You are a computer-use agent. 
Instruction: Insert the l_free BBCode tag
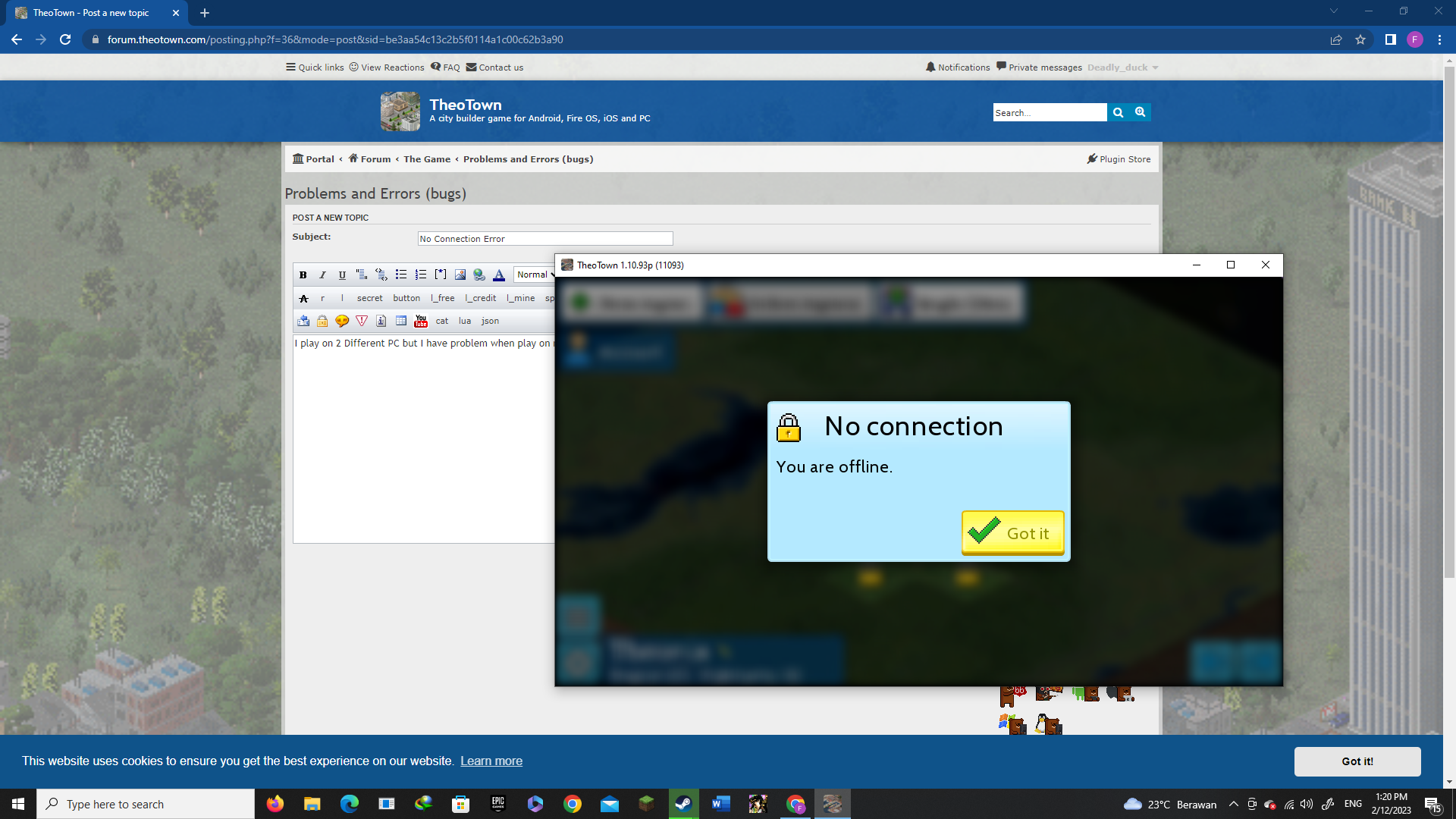pyautogui.click(x=443, y=298)
